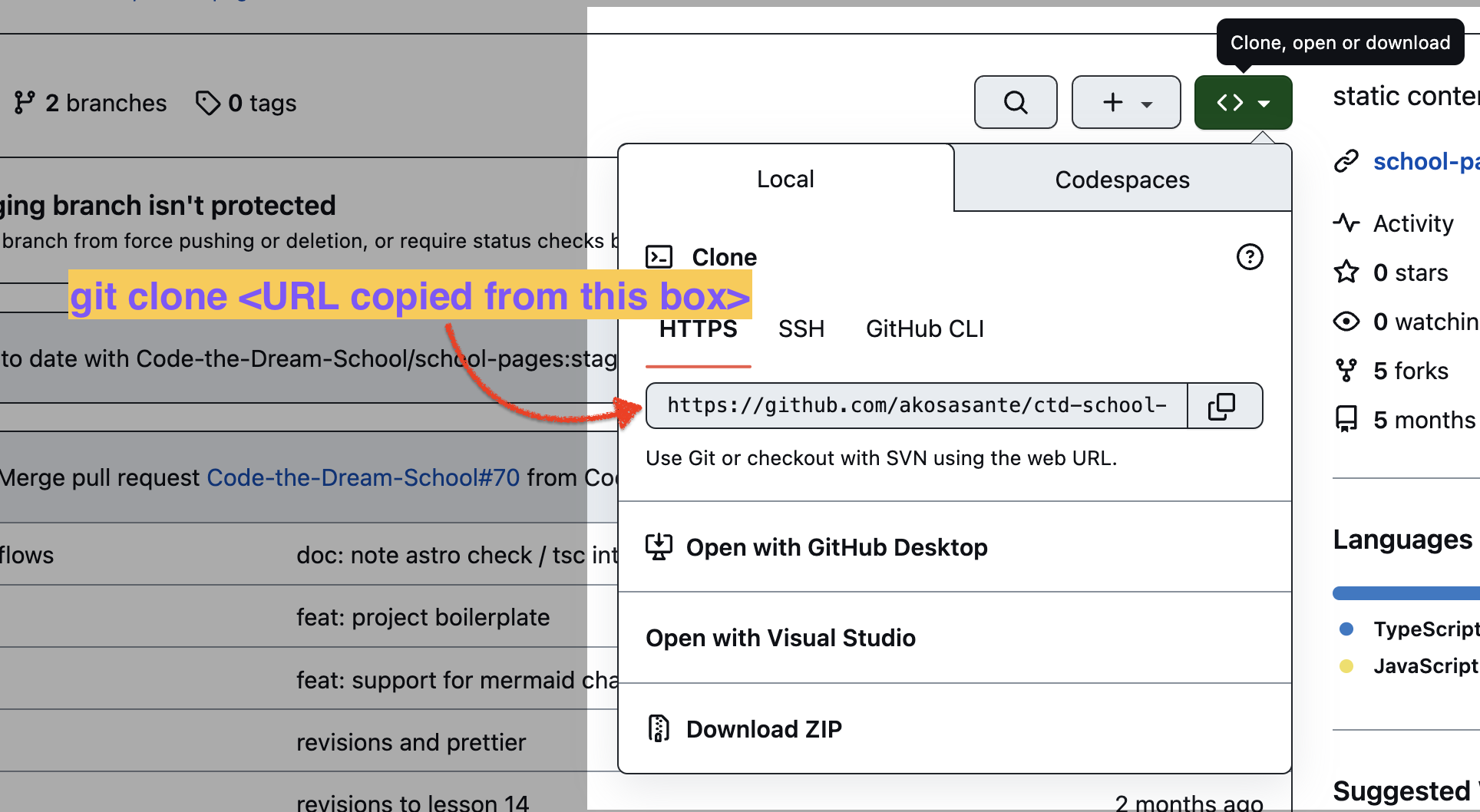Click the GitHub Desktop download icon
The width and height of the screenshot is (1480, 812).
point(659,547)
